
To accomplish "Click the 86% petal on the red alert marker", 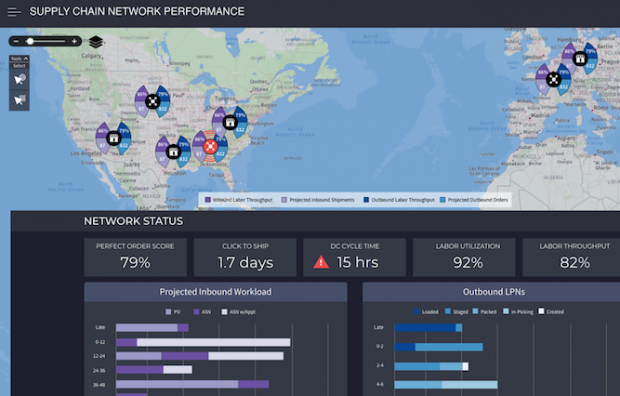I will 199,139.
